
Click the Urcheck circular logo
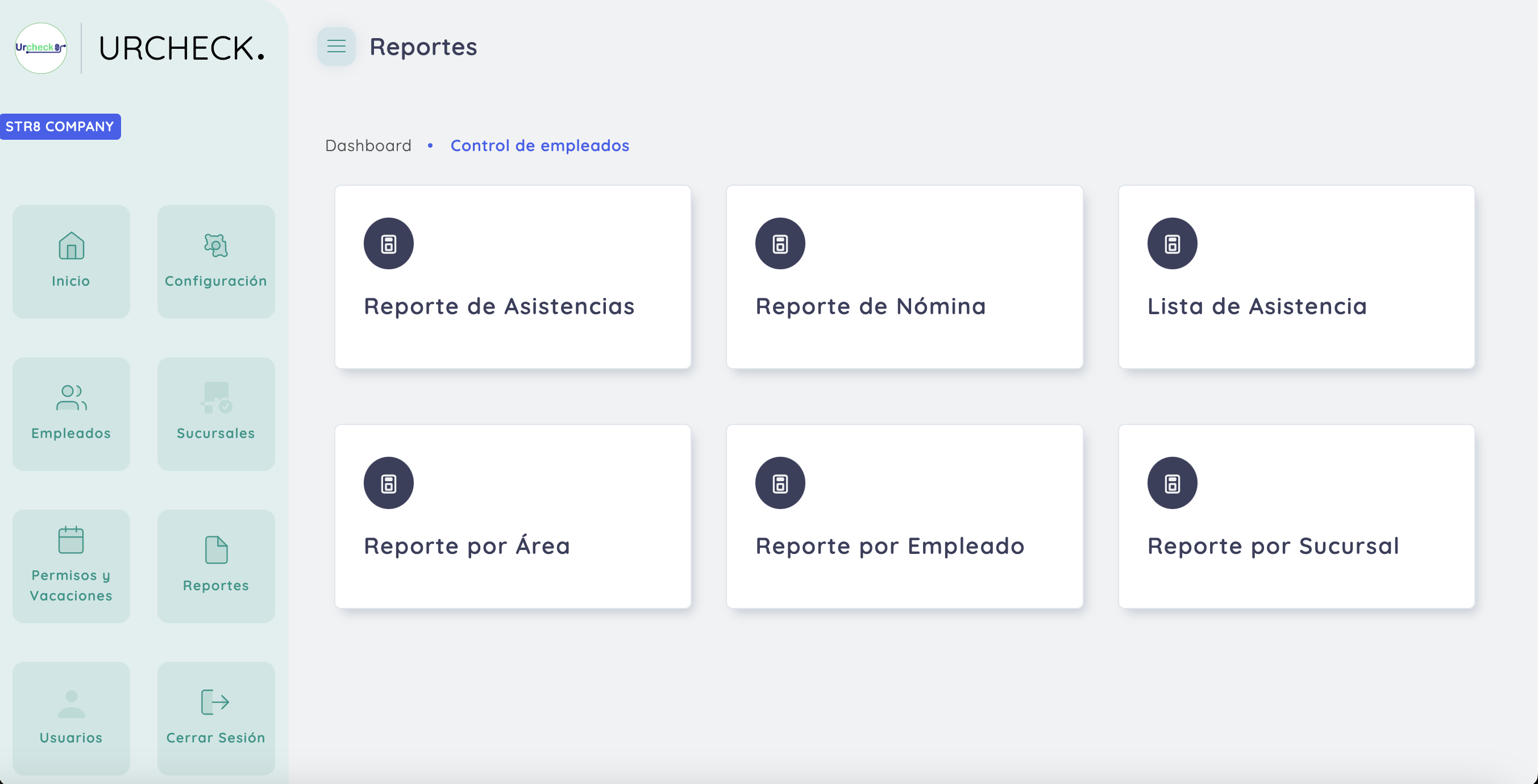tap(40, 48)
